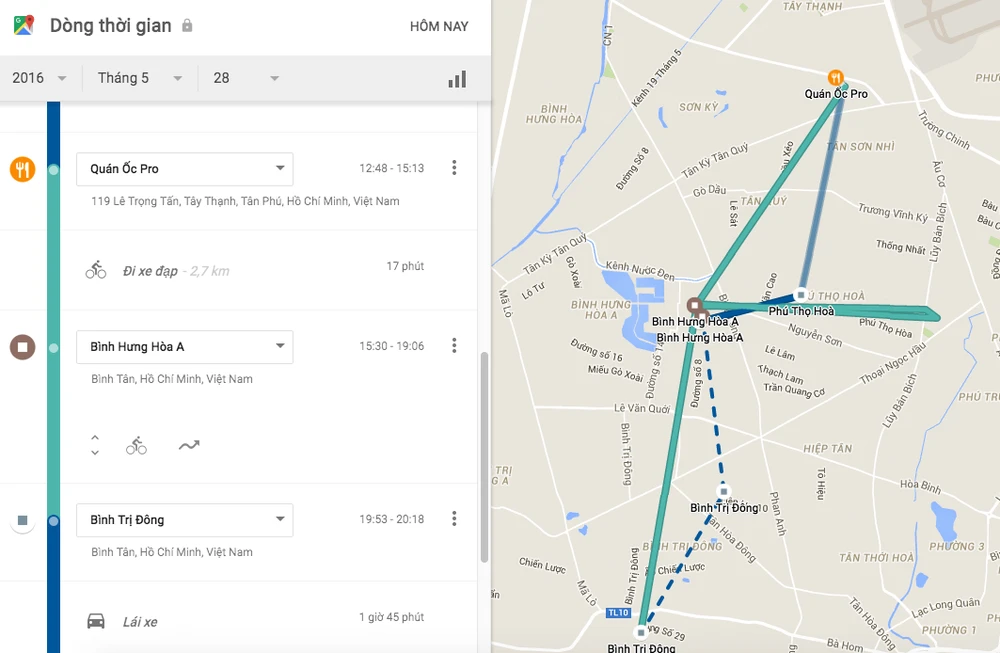
Task: Click the Đi xe đạp 2,7 km segment
Action: [175, 270]
